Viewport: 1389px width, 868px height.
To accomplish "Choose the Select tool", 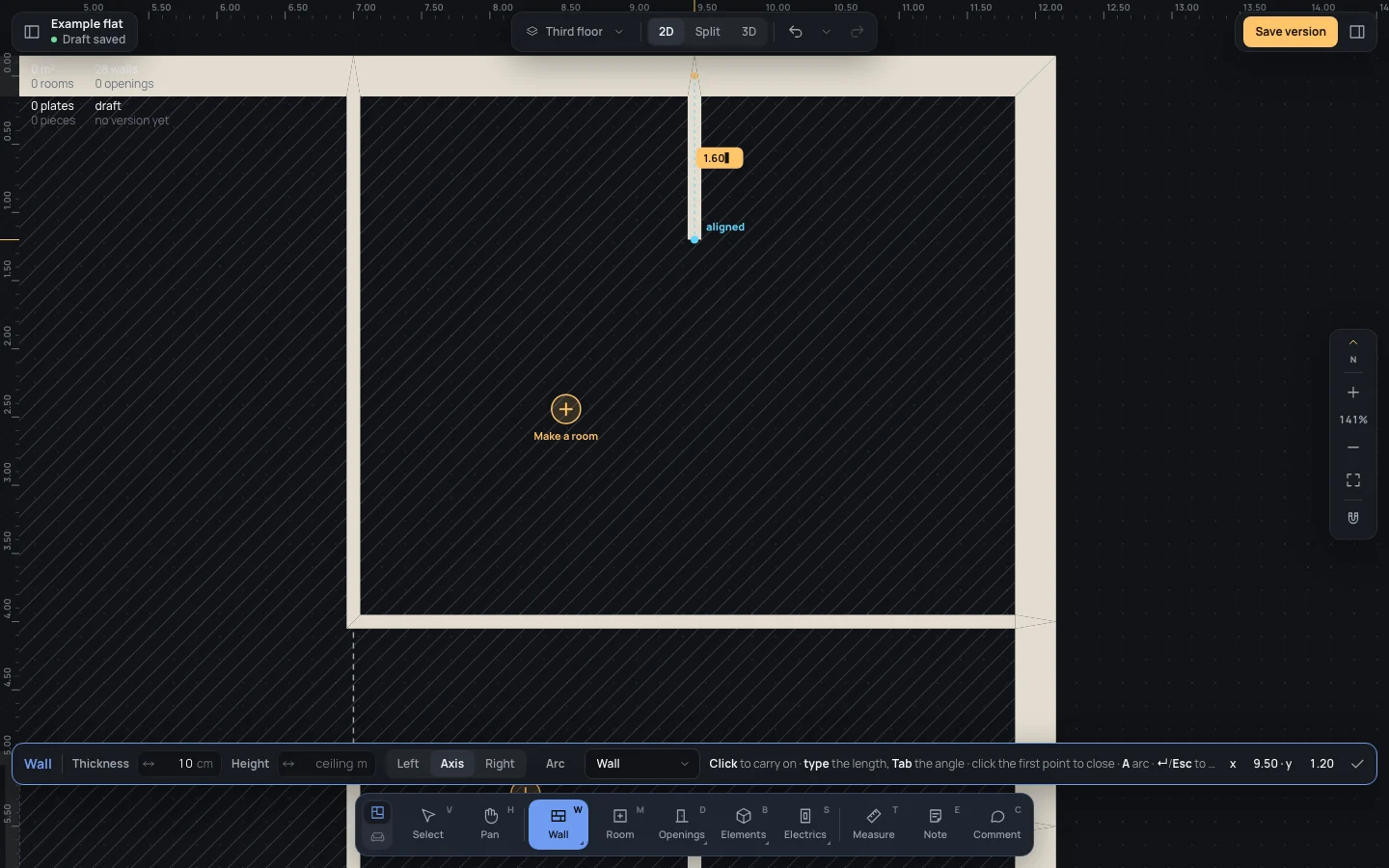I will click(x=428, y=825).
